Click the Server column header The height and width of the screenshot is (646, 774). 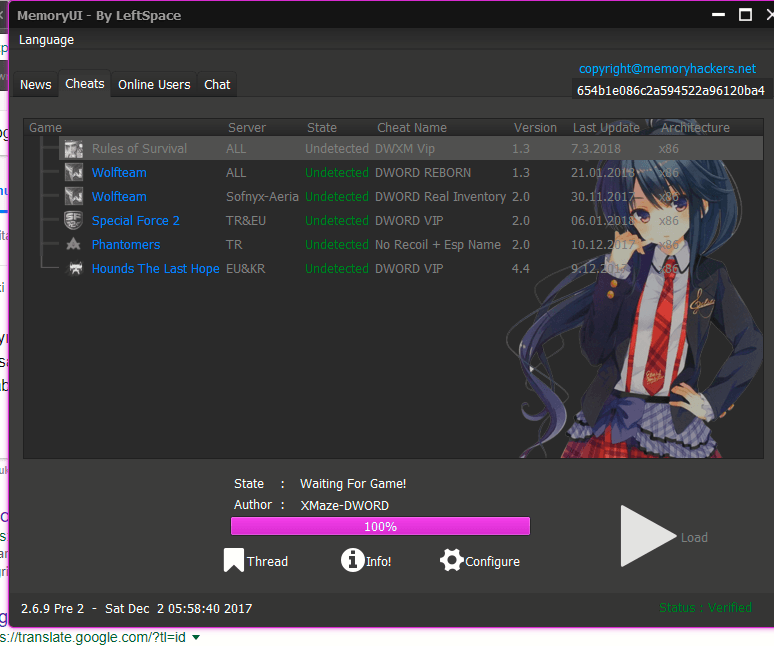(x=247, y=128)
